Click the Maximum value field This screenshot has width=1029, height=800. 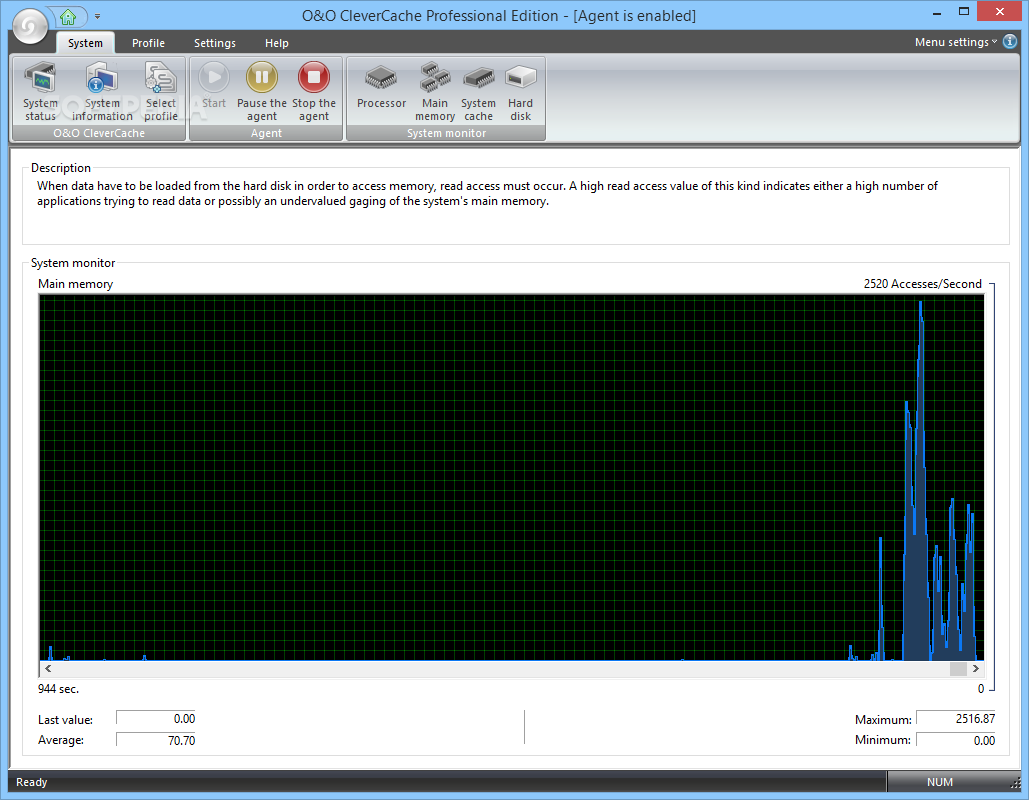click(x=956, y=719)
